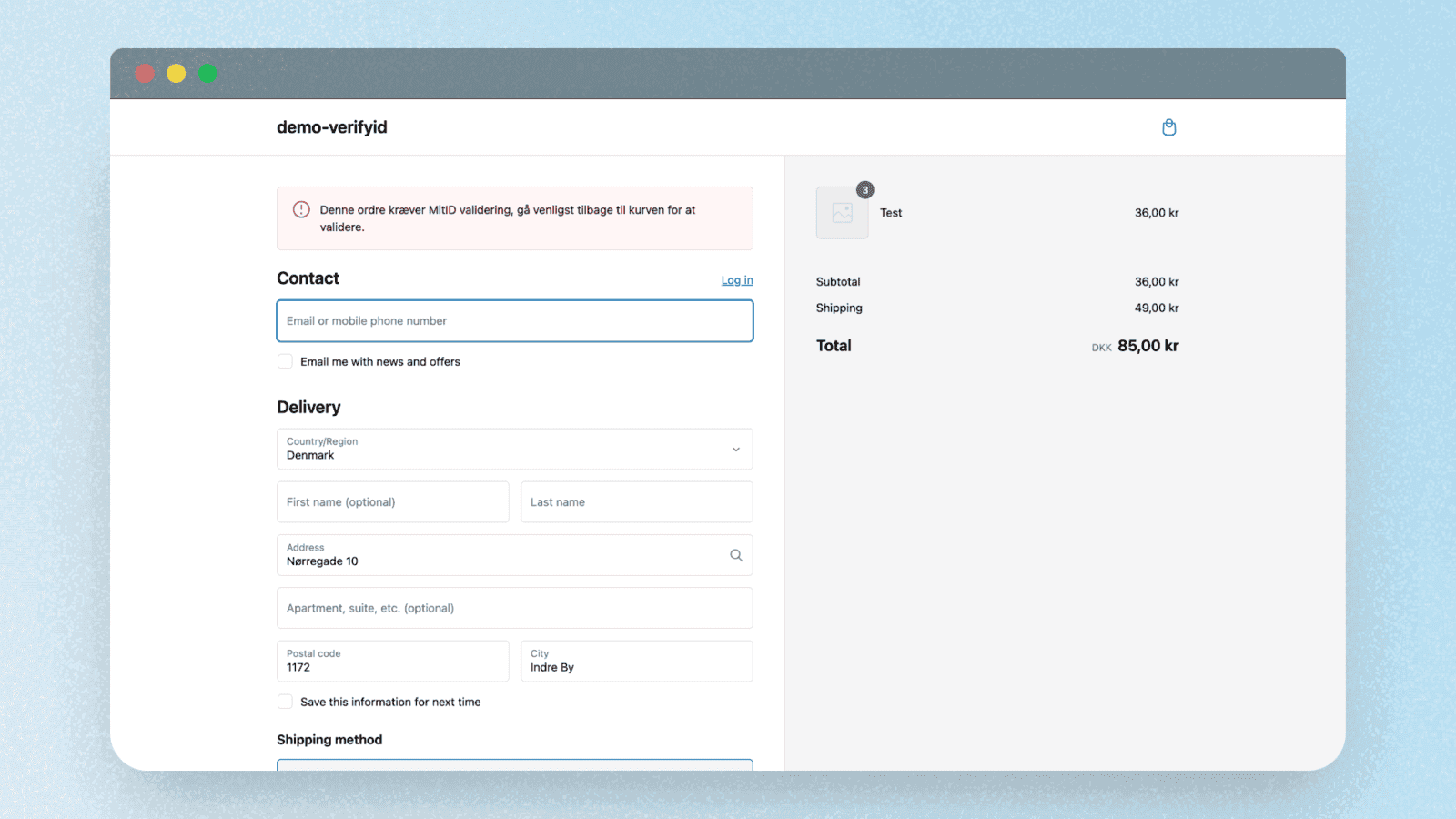
Task: Click the Test product image placeholder
Action: tap(842, 213)
